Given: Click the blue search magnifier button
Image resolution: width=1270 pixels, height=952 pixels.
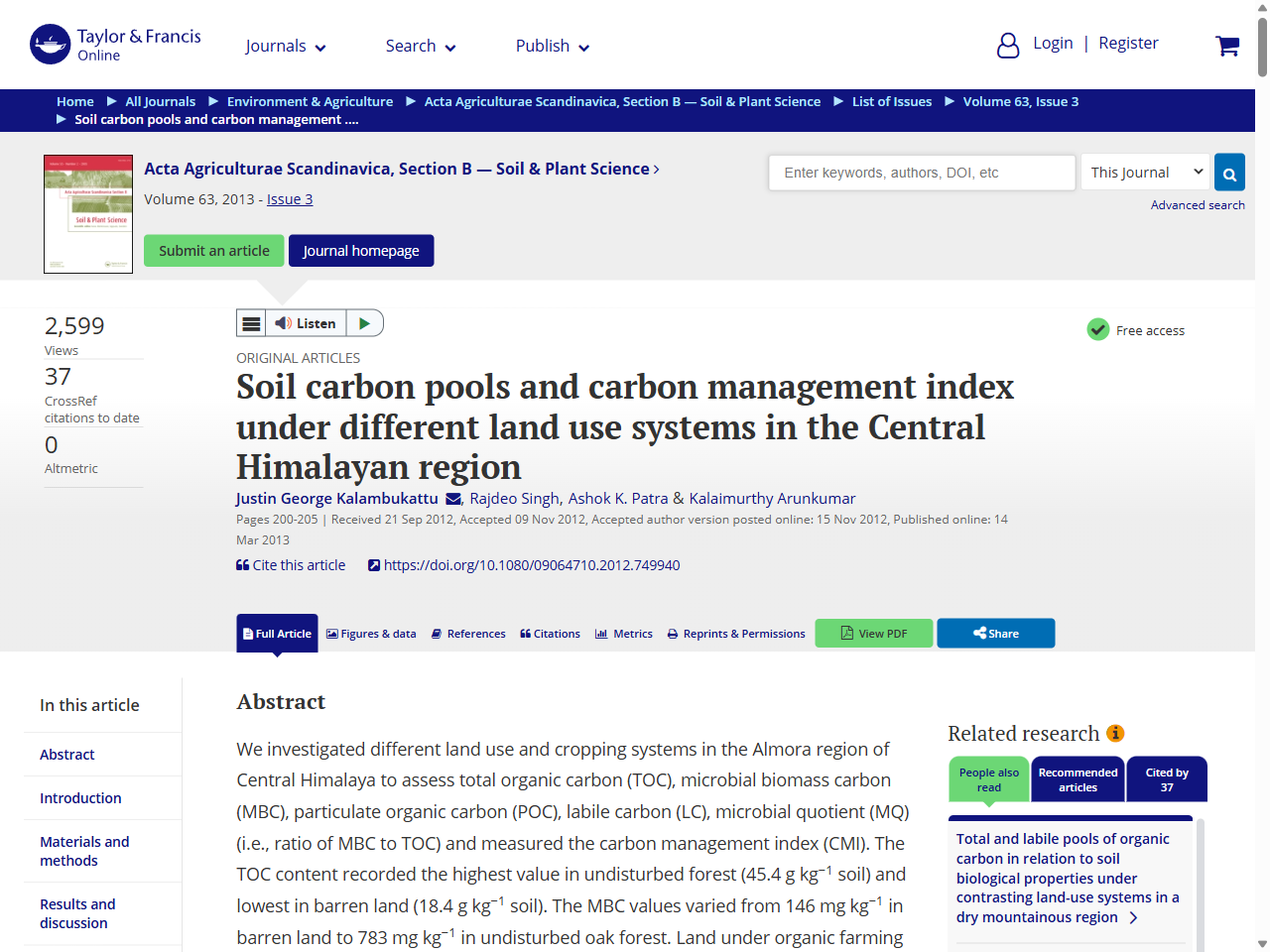Looking at the screenshot, I should pyautogui.click(x=1229, y=173).
